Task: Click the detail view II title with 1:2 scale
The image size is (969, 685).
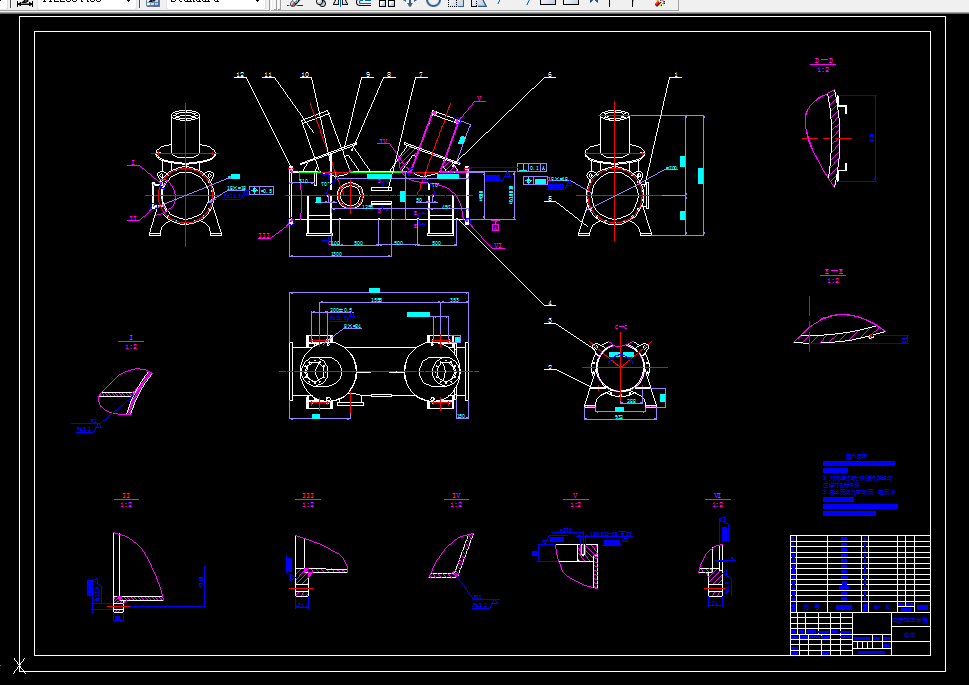Action: pyautogui.click(x=126, y=500)
